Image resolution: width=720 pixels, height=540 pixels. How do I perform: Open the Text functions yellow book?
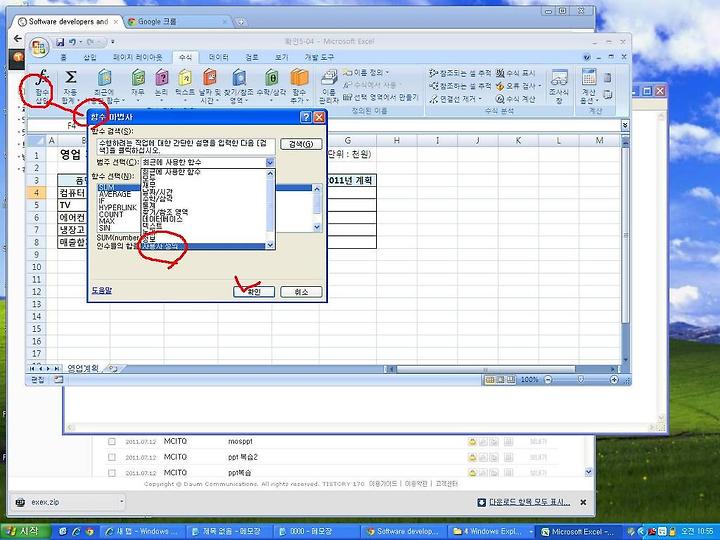[185, 78]
